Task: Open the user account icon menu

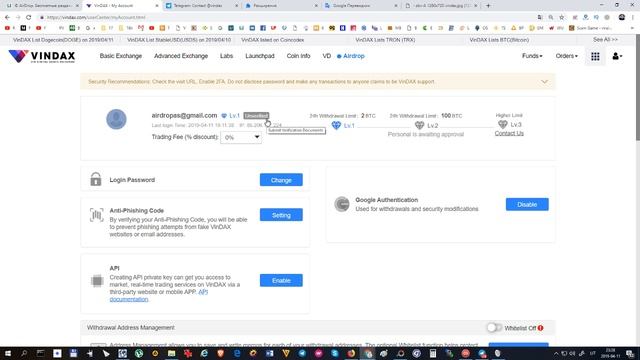Action: point(617,56)
